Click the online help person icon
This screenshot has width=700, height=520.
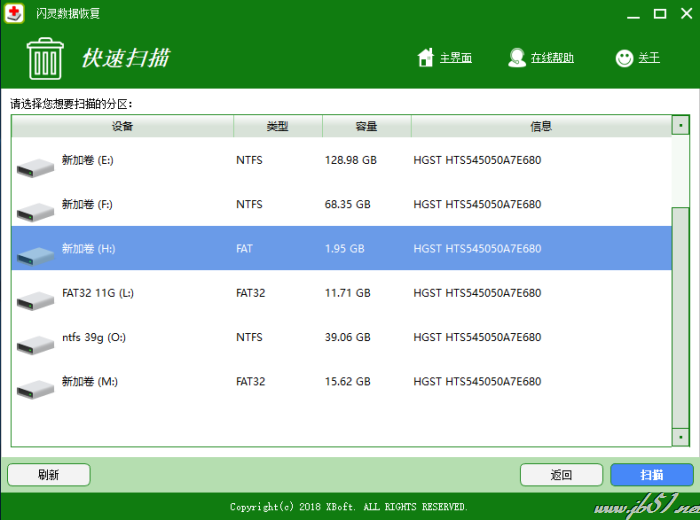(517, 58)
